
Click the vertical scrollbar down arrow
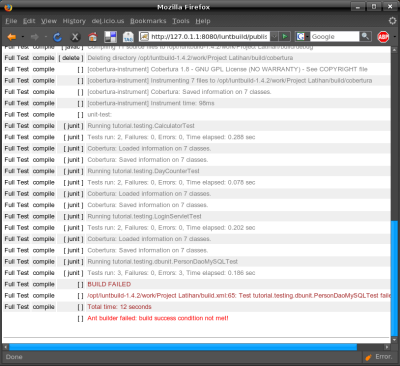[394, 340]
